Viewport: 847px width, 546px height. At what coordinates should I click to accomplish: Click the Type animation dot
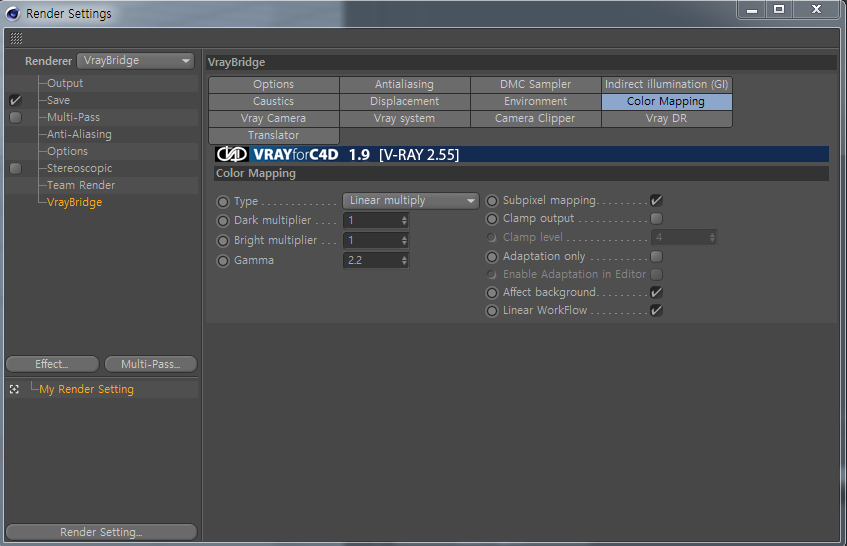[223, 202]
